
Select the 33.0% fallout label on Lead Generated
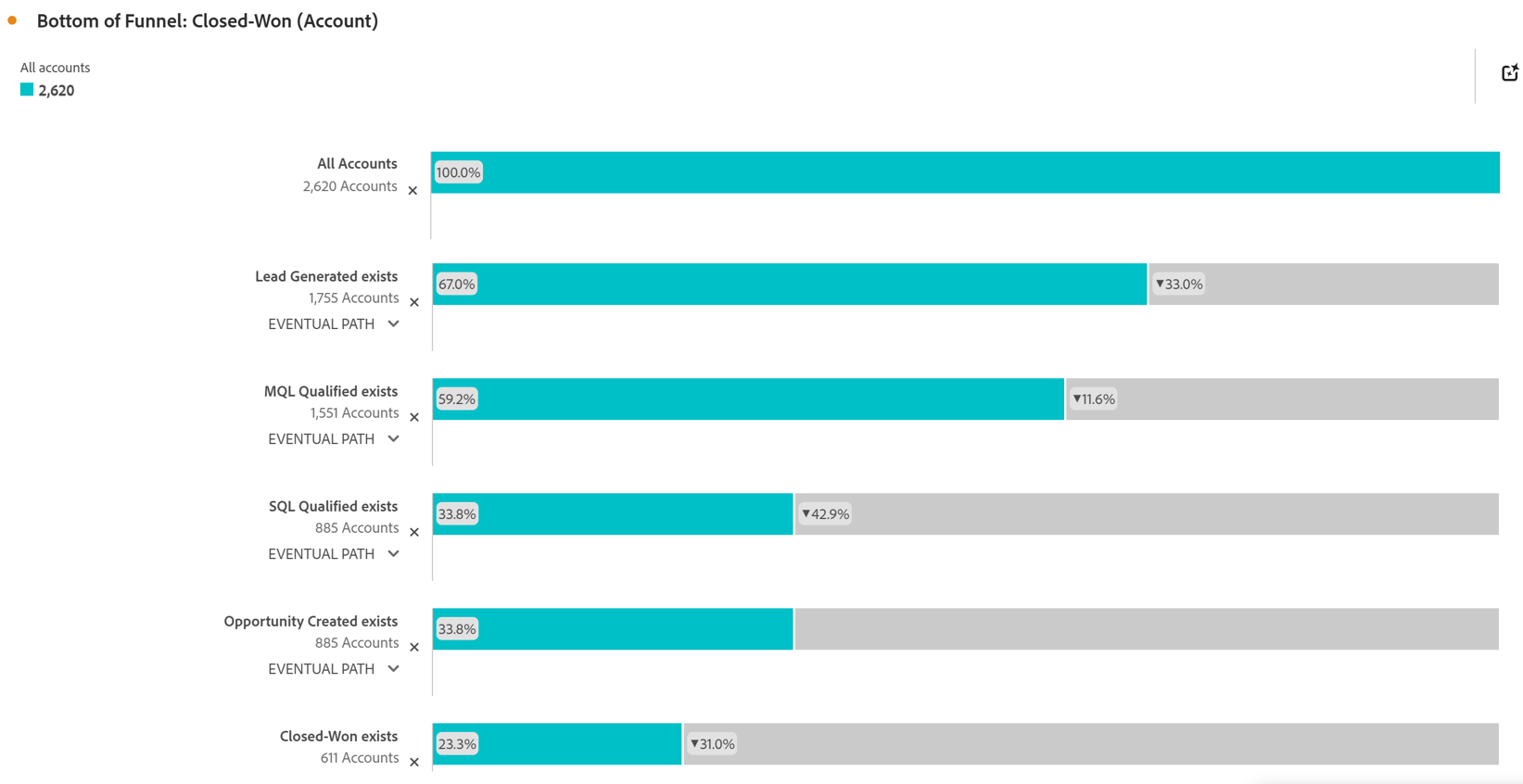(x=1178, y=285)
